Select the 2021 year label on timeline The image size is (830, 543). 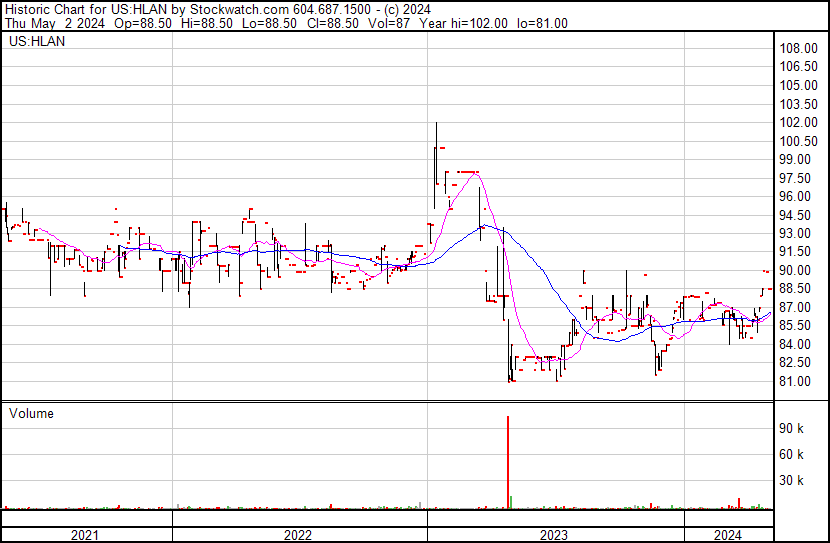point(86,534)
